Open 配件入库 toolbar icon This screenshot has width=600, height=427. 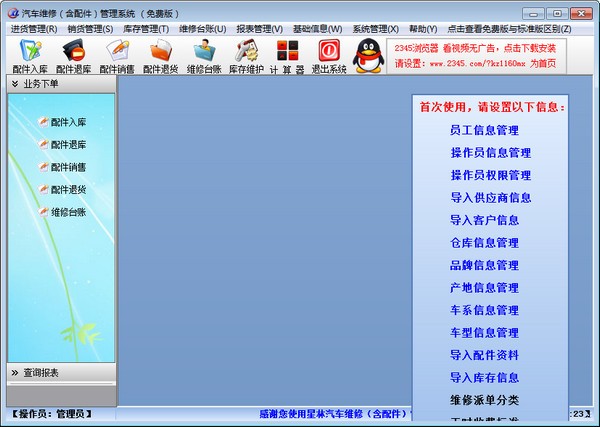30,56
